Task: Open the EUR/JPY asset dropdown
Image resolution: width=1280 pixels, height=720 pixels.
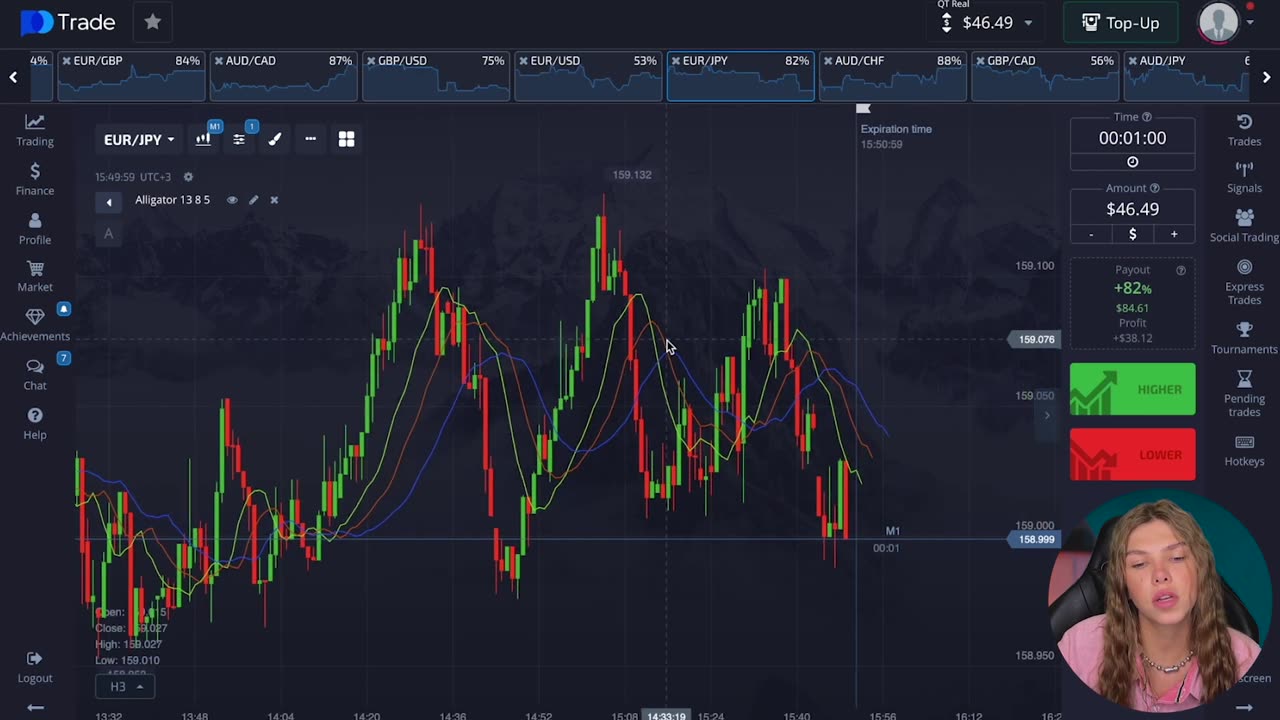Action: pyautogui.click(x=139, y=140)
